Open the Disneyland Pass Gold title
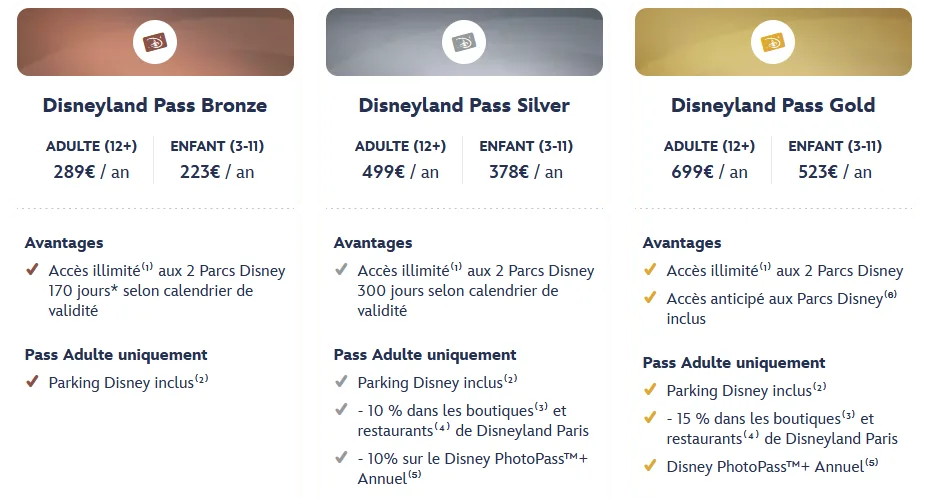931x498 pixels. [773, 105]
